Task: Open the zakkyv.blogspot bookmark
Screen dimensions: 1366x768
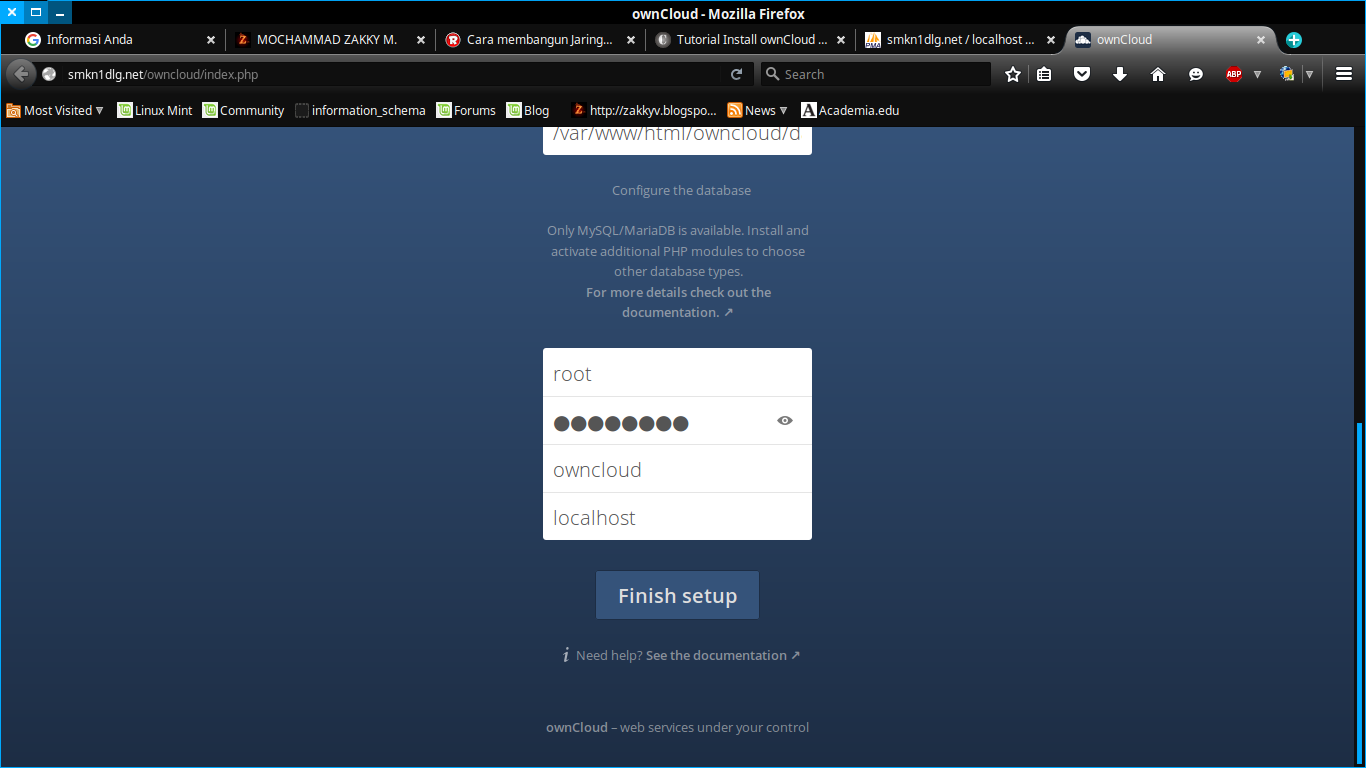Action: (644, 110)
